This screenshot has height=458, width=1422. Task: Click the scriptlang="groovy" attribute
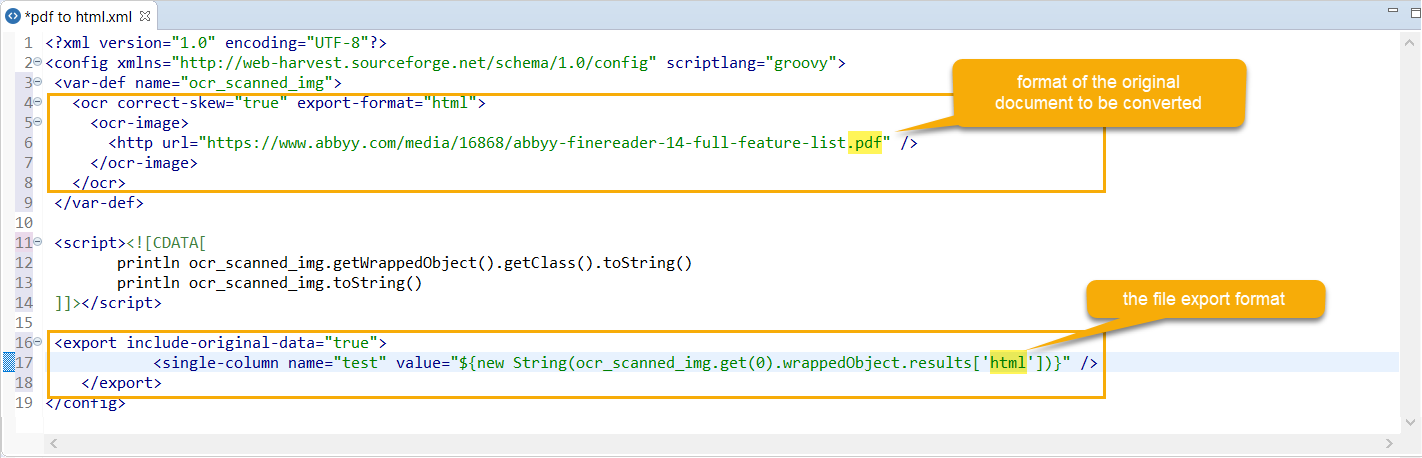coord(750,63)
